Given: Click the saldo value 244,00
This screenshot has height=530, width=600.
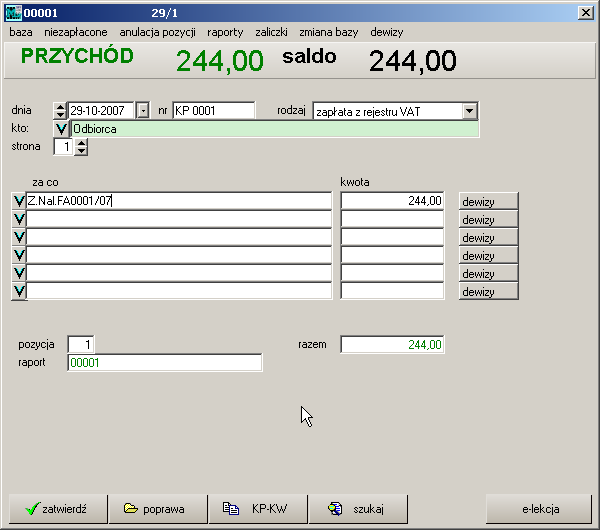Looking at the screenshot, I should [412, 61].
